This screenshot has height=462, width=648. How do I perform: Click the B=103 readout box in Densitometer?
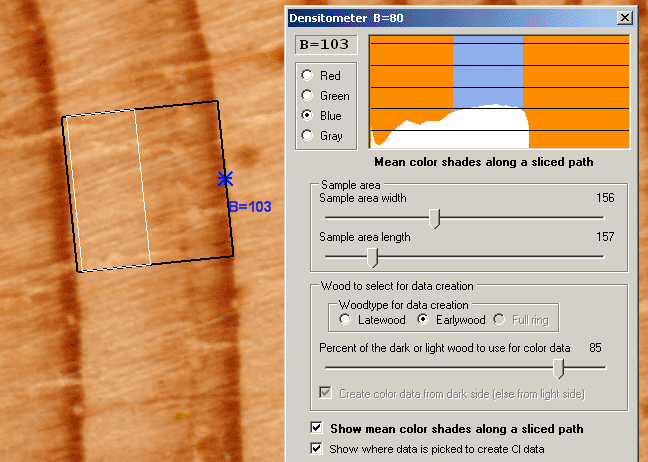click(x=326, y=45)
